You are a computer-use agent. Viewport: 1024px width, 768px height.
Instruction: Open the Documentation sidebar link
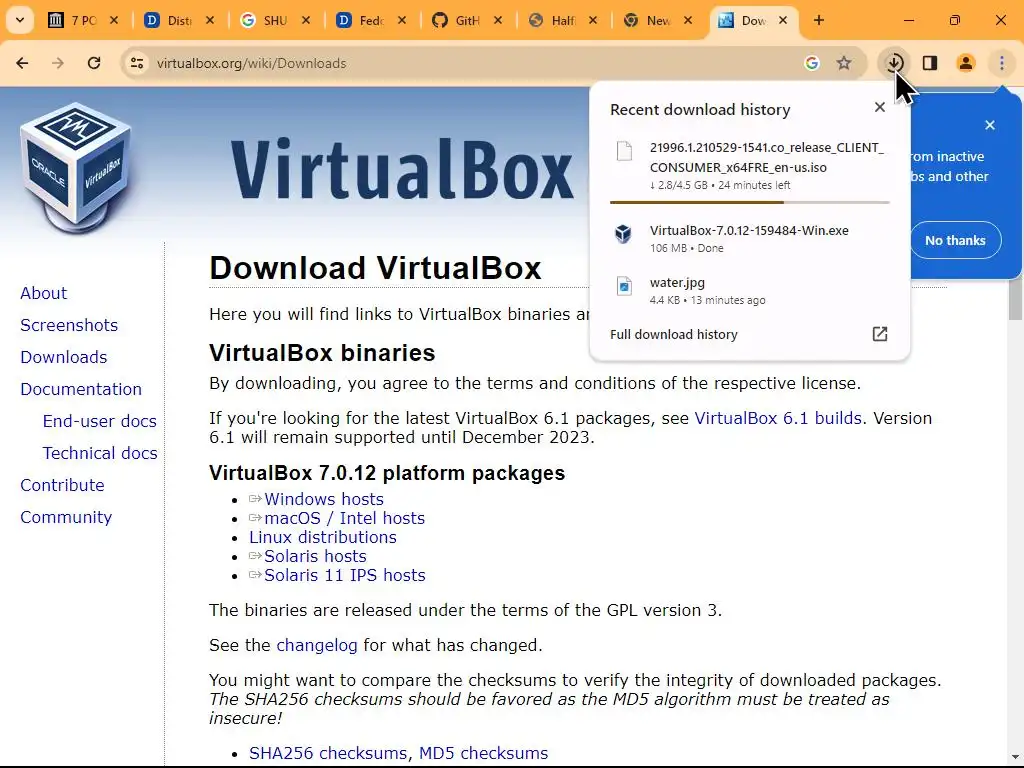[x=81, y=389]
